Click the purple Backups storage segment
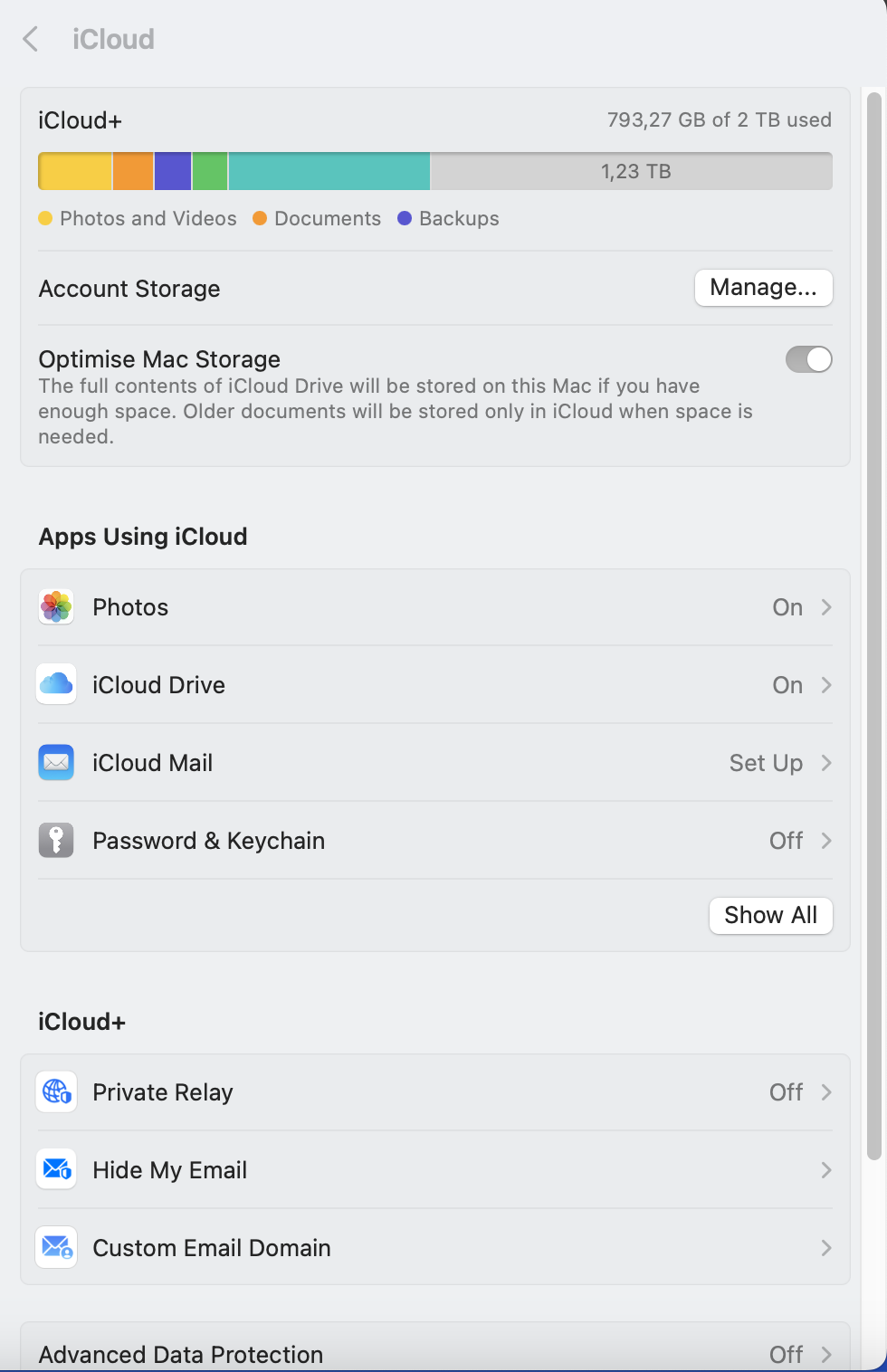This screenshot has width=887, height=1372. pyautogui.click(x=173, y=171)
